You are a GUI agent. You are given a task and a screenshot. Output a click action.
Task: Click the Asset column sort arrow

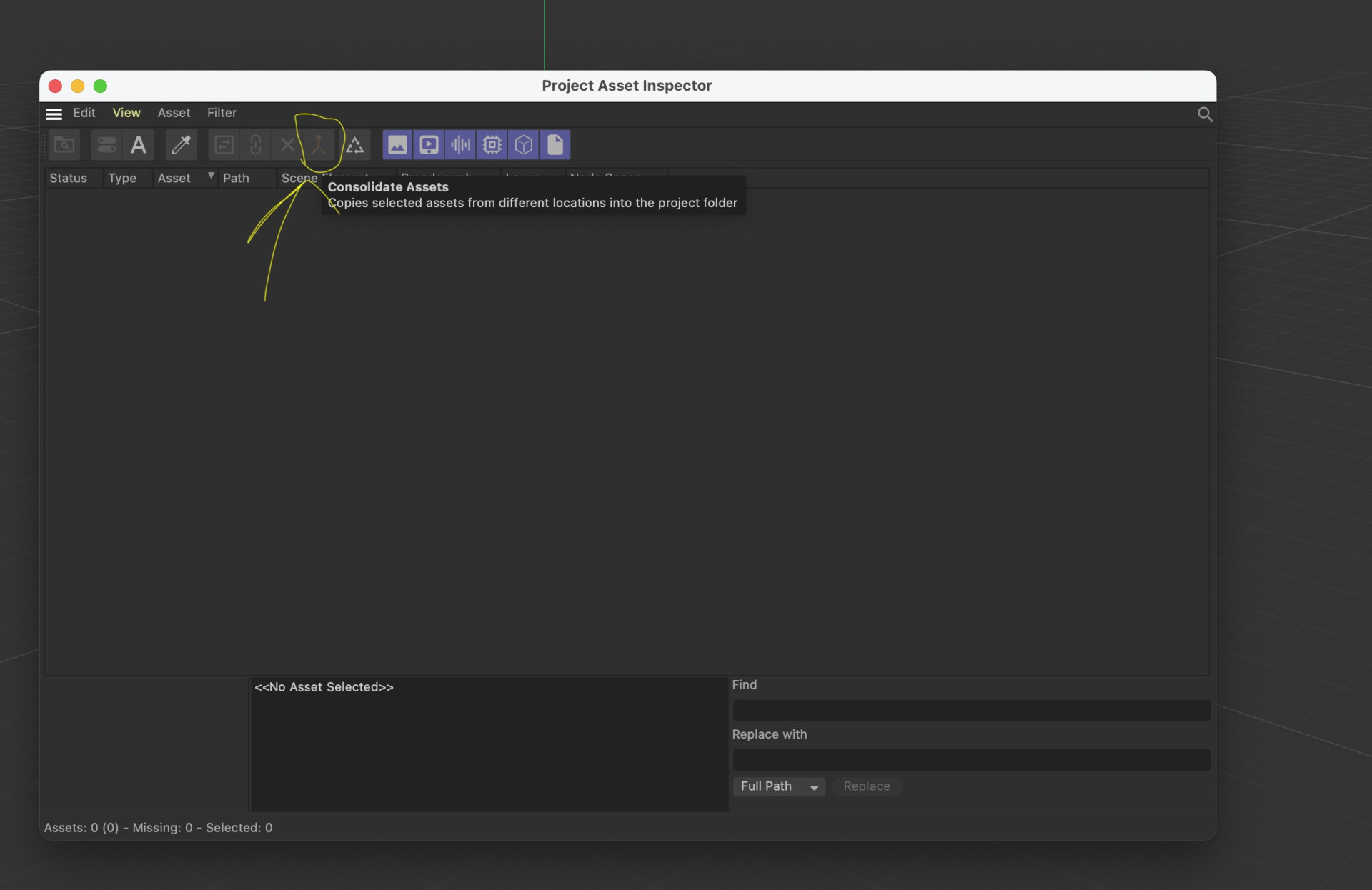(211, 176)
